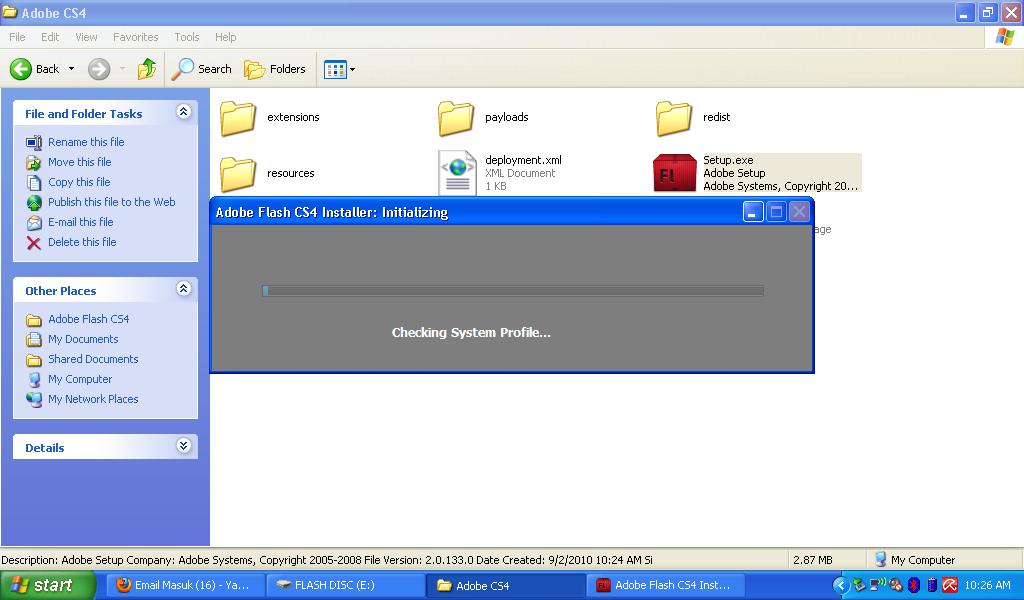Click the greyed Forward arrow icon
The image size is (1024, 600).
(99, 69)
